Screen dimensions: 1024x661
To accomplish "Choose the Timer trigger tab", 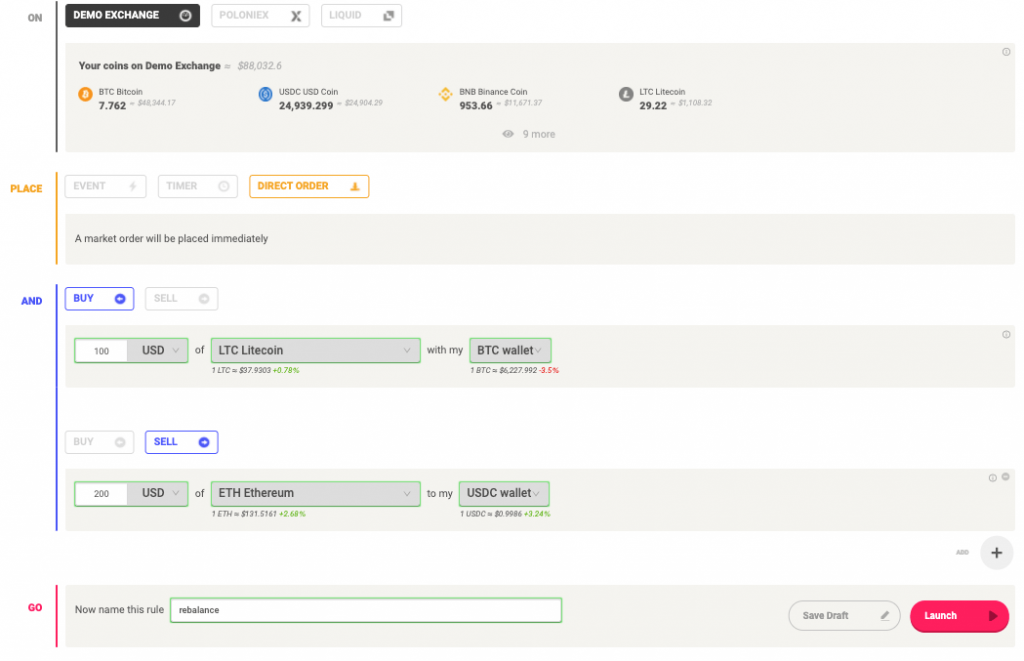I will coord(197,187).
